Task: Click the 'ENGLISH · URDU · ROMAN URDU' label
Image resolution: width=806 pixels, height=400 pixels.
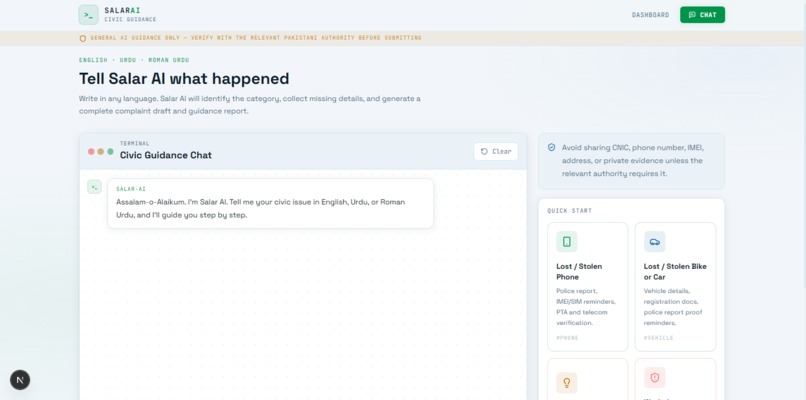Action: tap(134, 60)
